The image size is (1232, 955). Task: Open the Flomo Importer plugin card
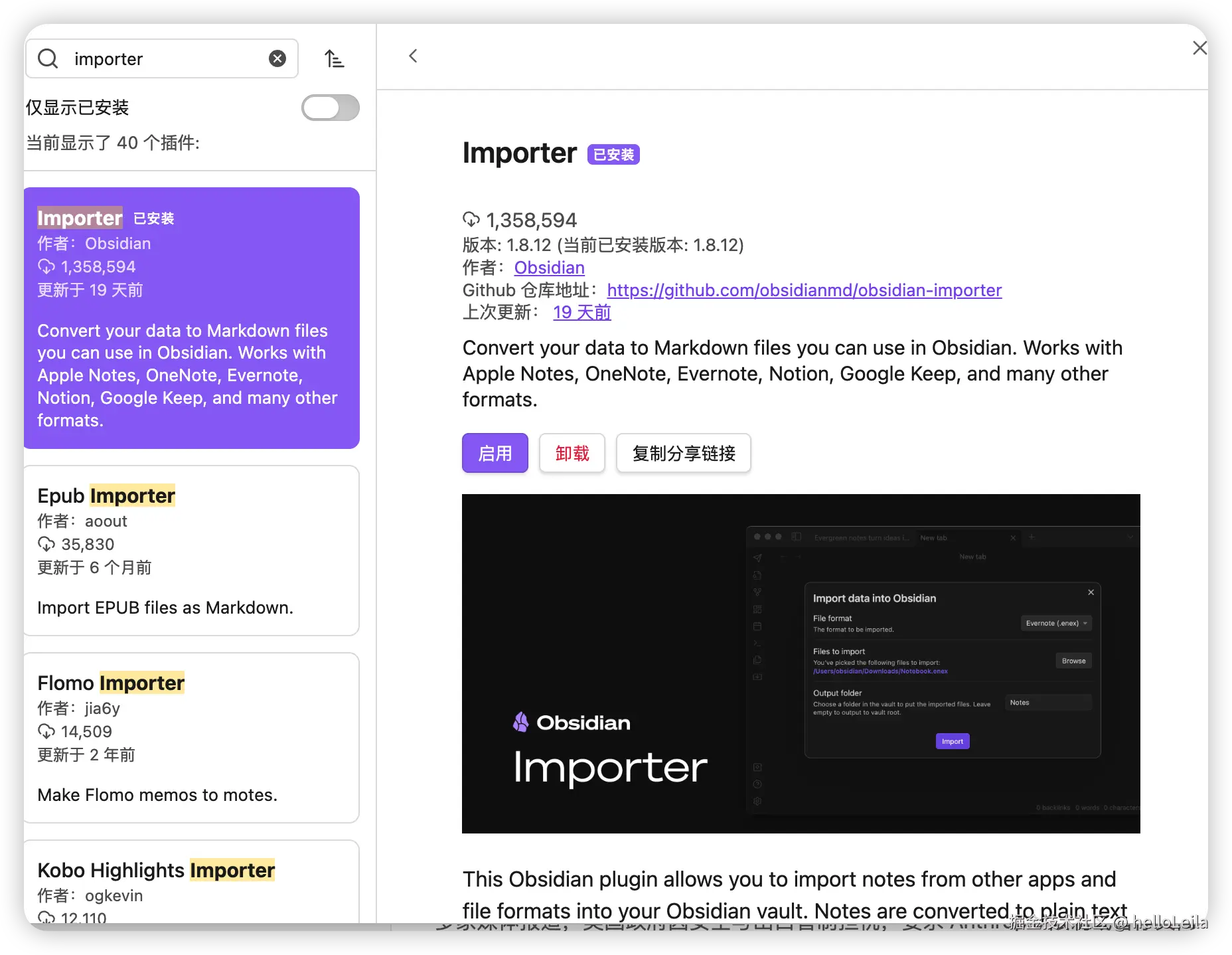192,738
